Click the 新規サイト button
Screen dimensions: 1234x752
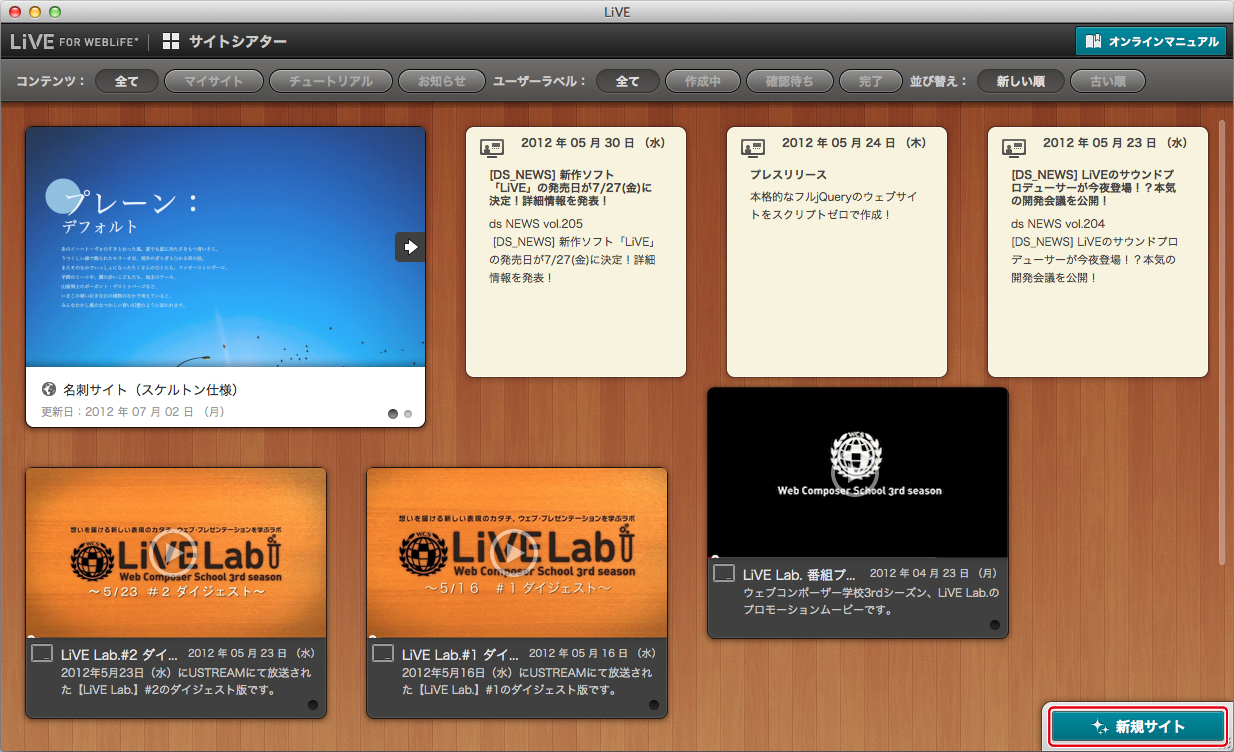[1138, 727]
